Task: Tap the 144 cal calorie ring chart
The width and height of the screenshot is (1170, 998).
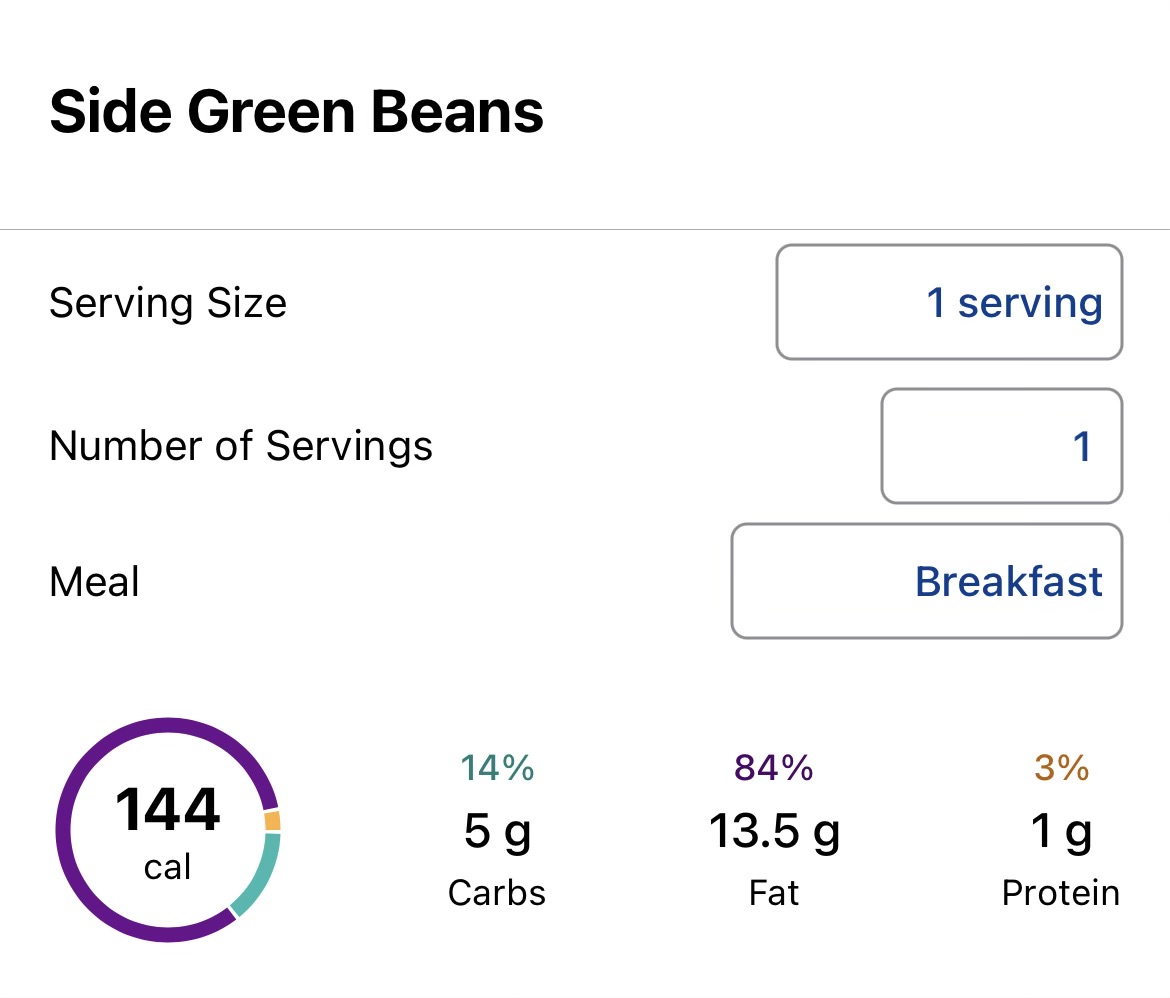Action: (167, 829)
